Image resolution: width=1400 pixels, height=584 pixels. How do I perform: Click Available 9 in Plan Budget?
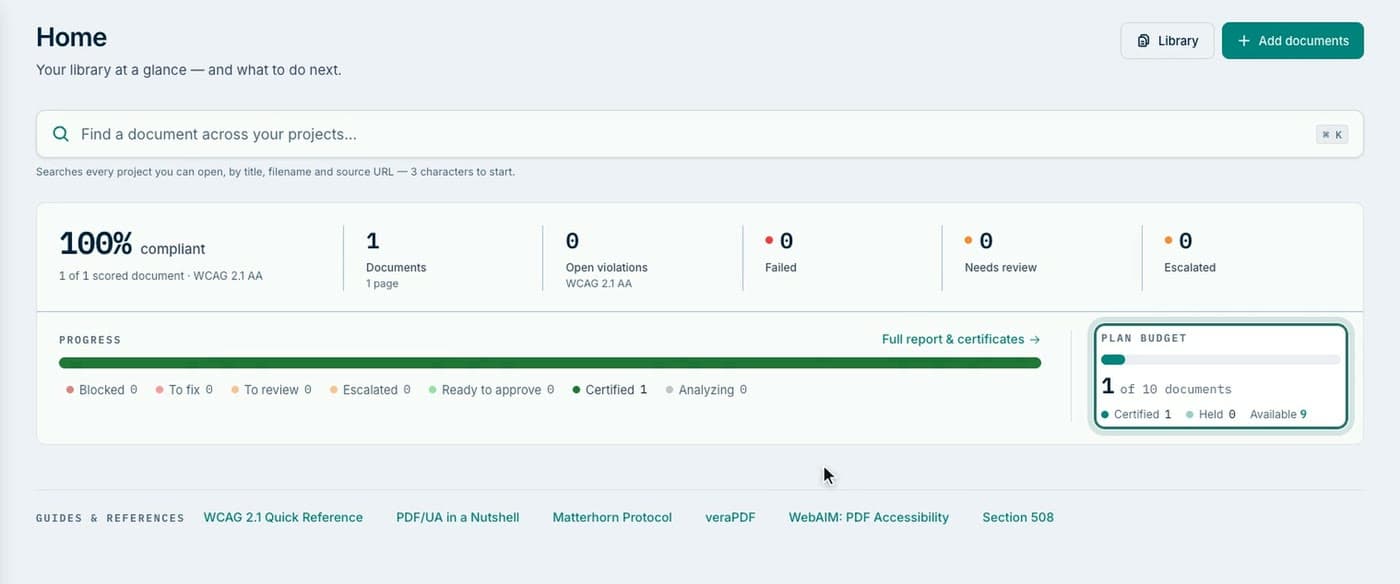1278,414
